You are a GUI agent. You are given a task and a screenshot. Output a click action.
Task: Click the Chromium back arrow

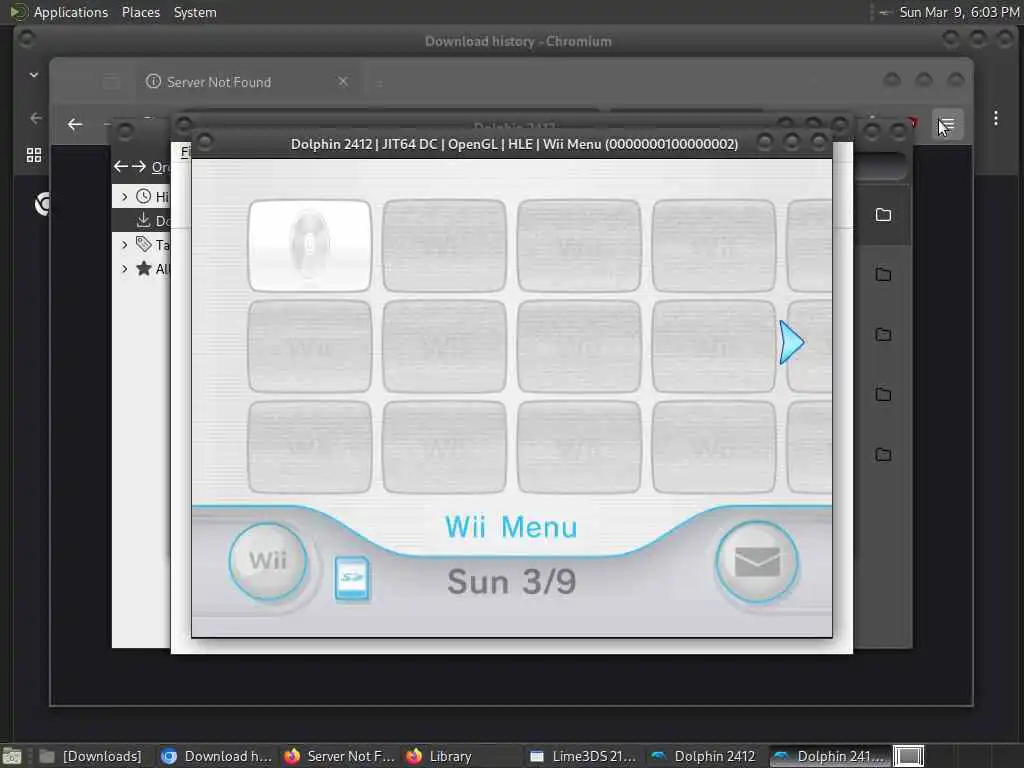click(36, 118)
